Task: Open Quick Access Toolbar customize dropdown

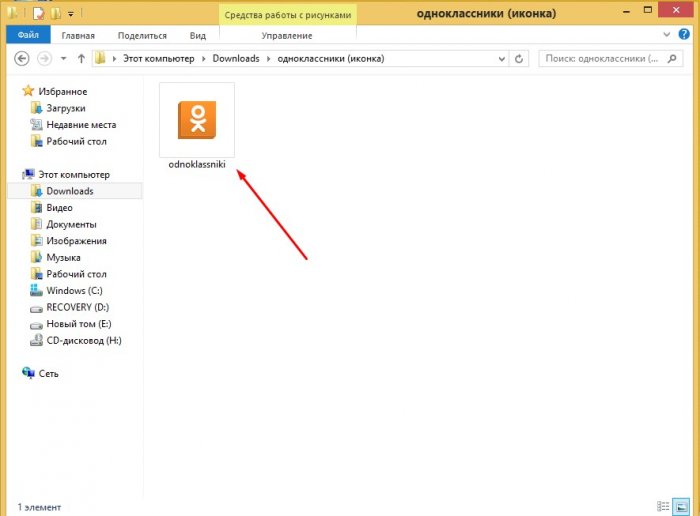Action: (x=71, y=15)
